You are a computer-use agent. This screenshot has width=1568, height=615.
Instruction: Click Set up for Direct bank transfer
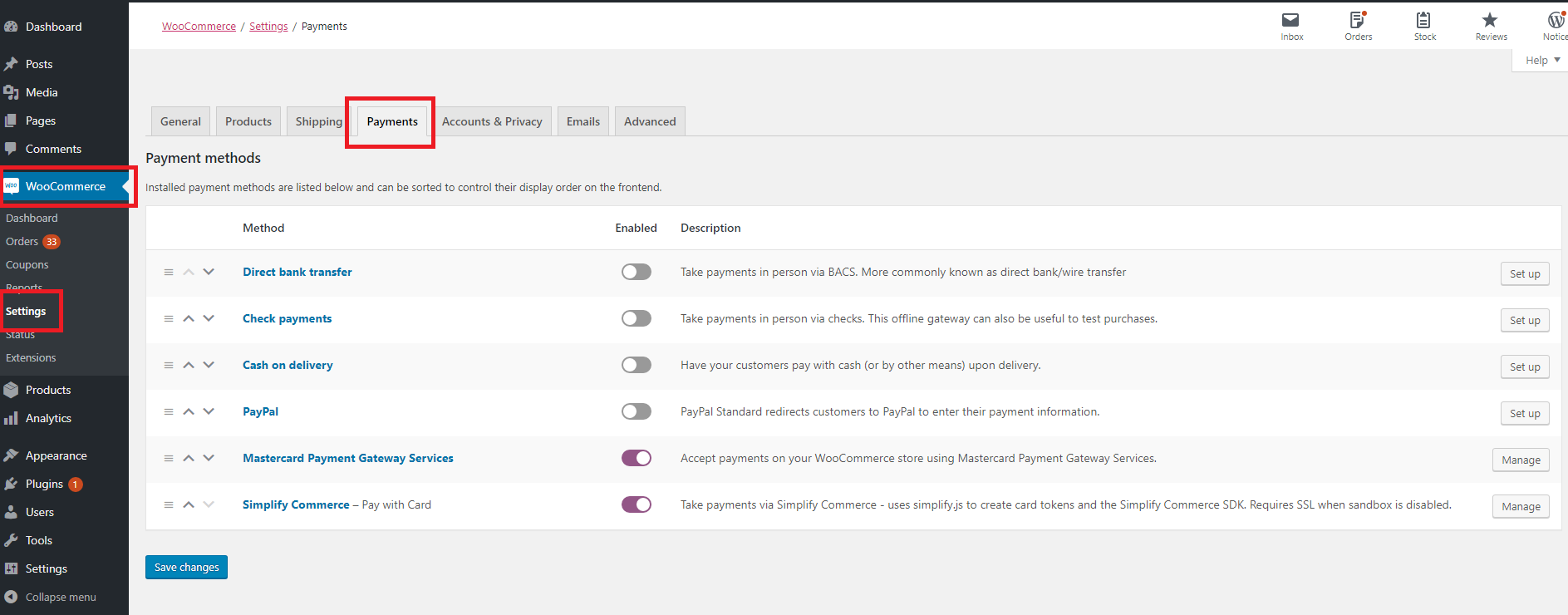click(1525, 273)
